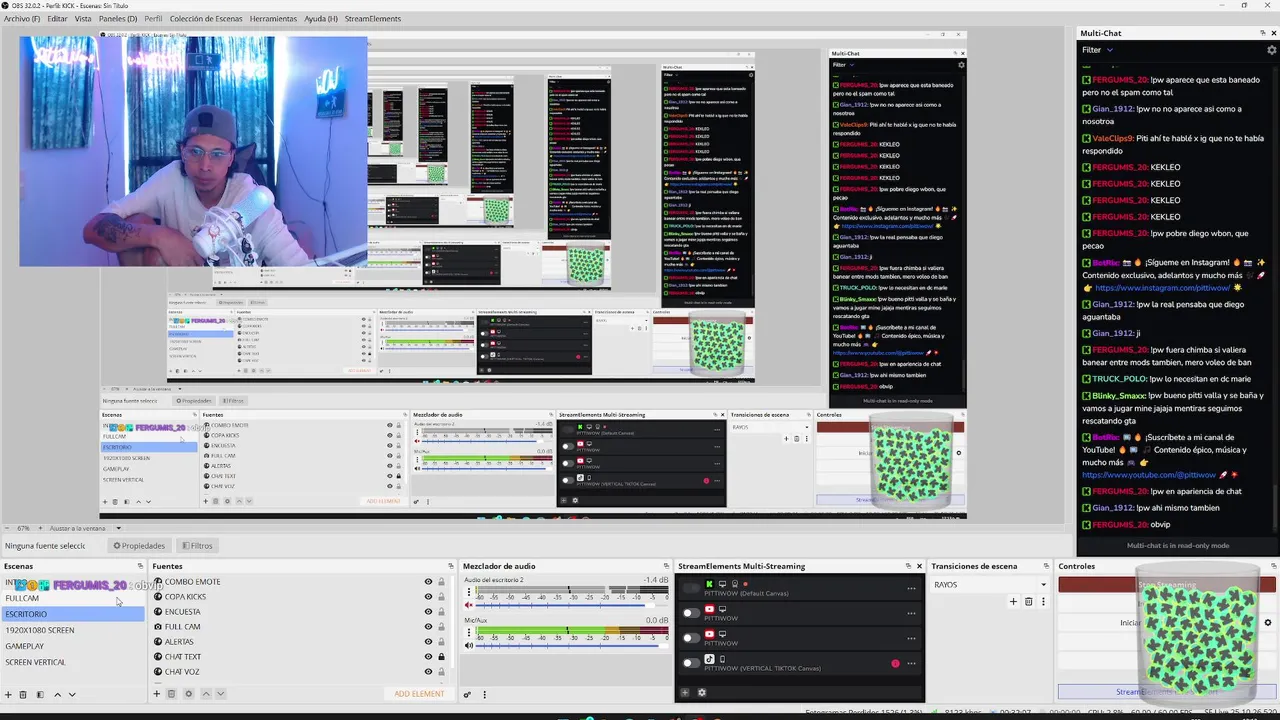
Task: Select the 1920X1080 SCREEN scene
Action: (72, 630)
